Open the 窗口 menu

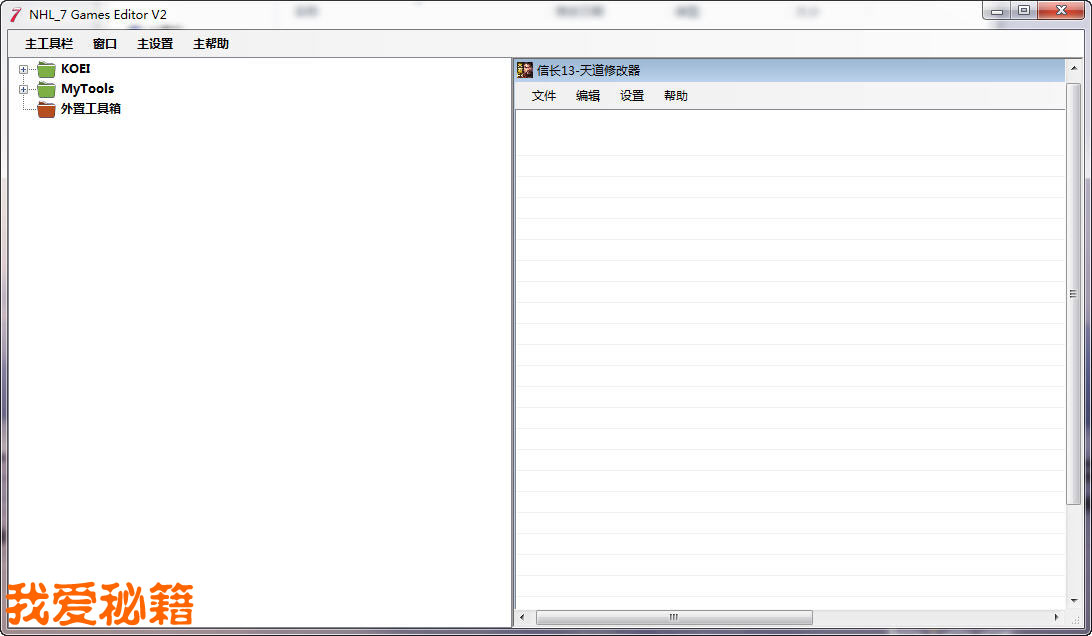coord(105,44)
